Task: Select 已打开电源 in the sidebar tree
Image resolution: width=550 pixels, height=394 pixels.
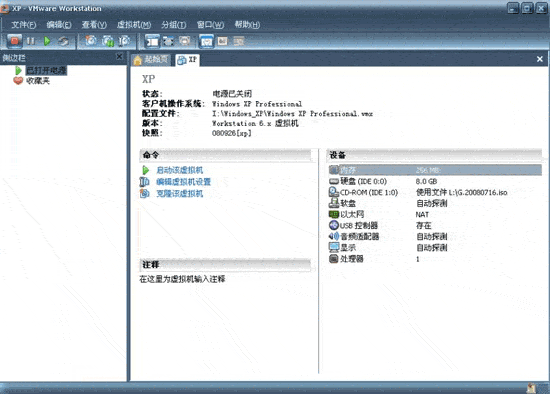Action: coord(46,70)
